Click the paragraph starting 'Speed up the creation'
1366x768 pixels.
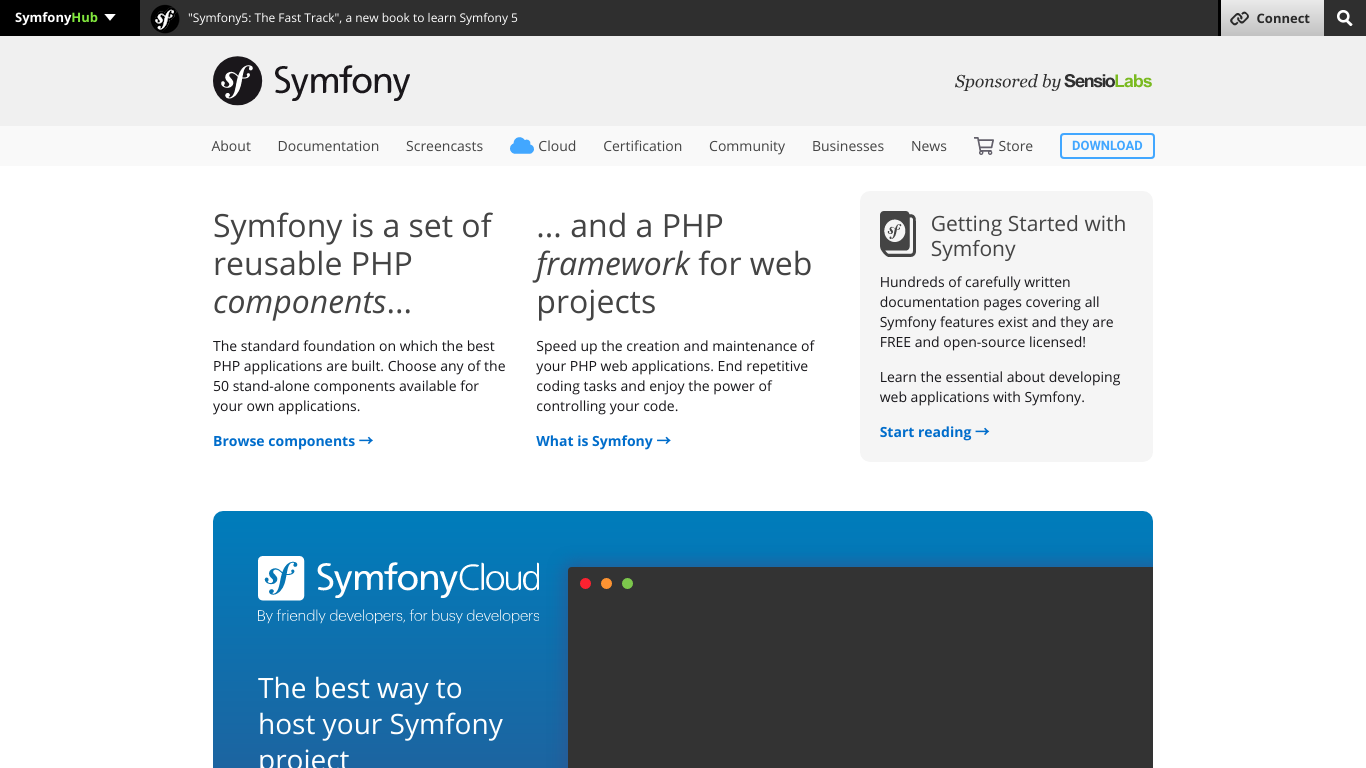pos(676,376)
